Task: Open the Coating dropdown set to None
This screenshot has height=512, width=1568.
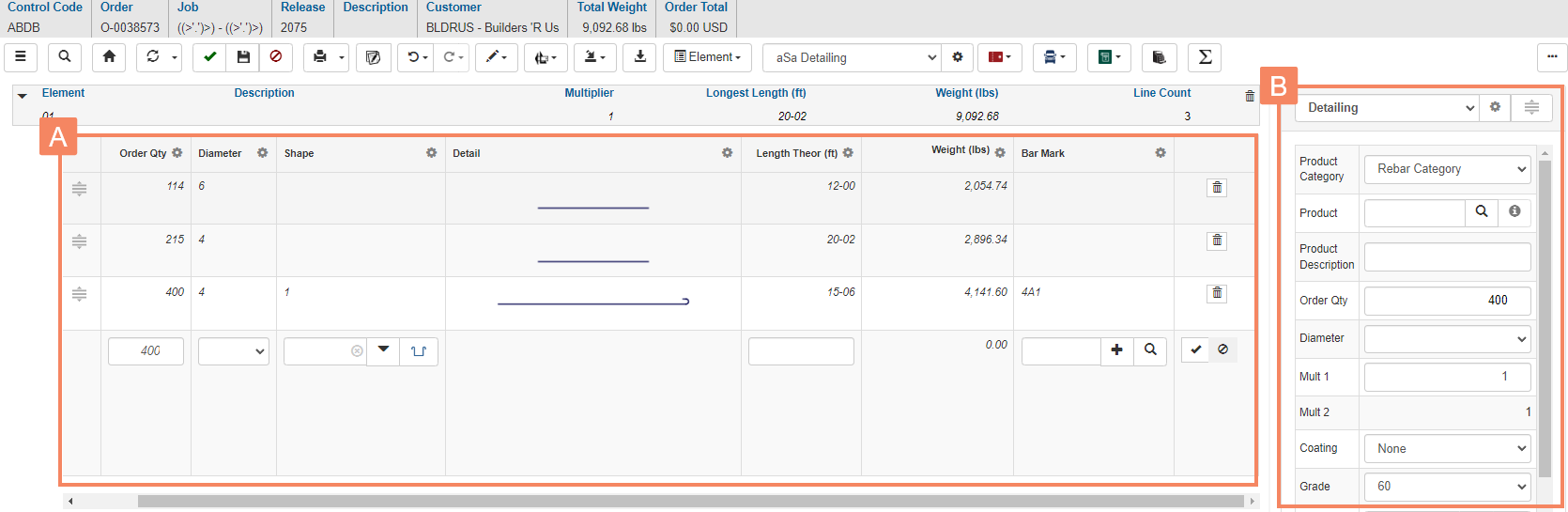Action: click(x=1447, y=449)
